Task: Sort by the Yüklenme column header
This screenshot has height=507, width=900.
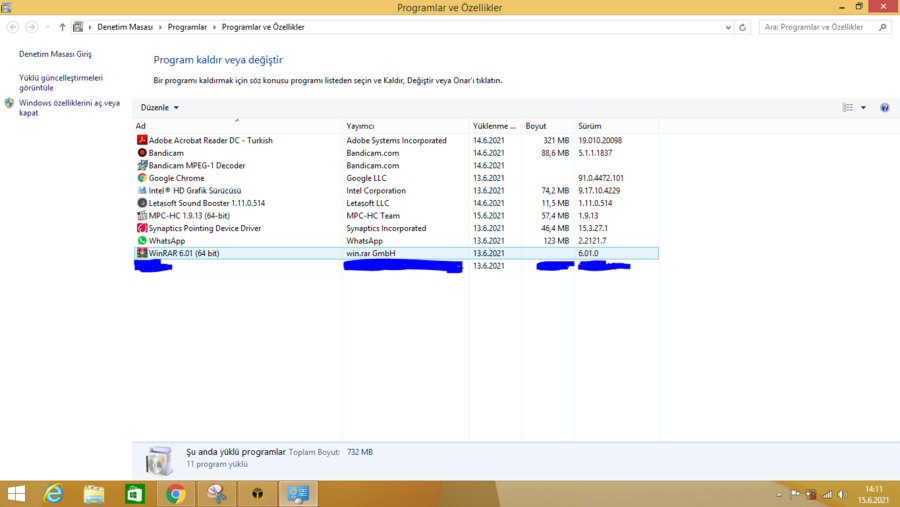Action: (x=495, y=126)
